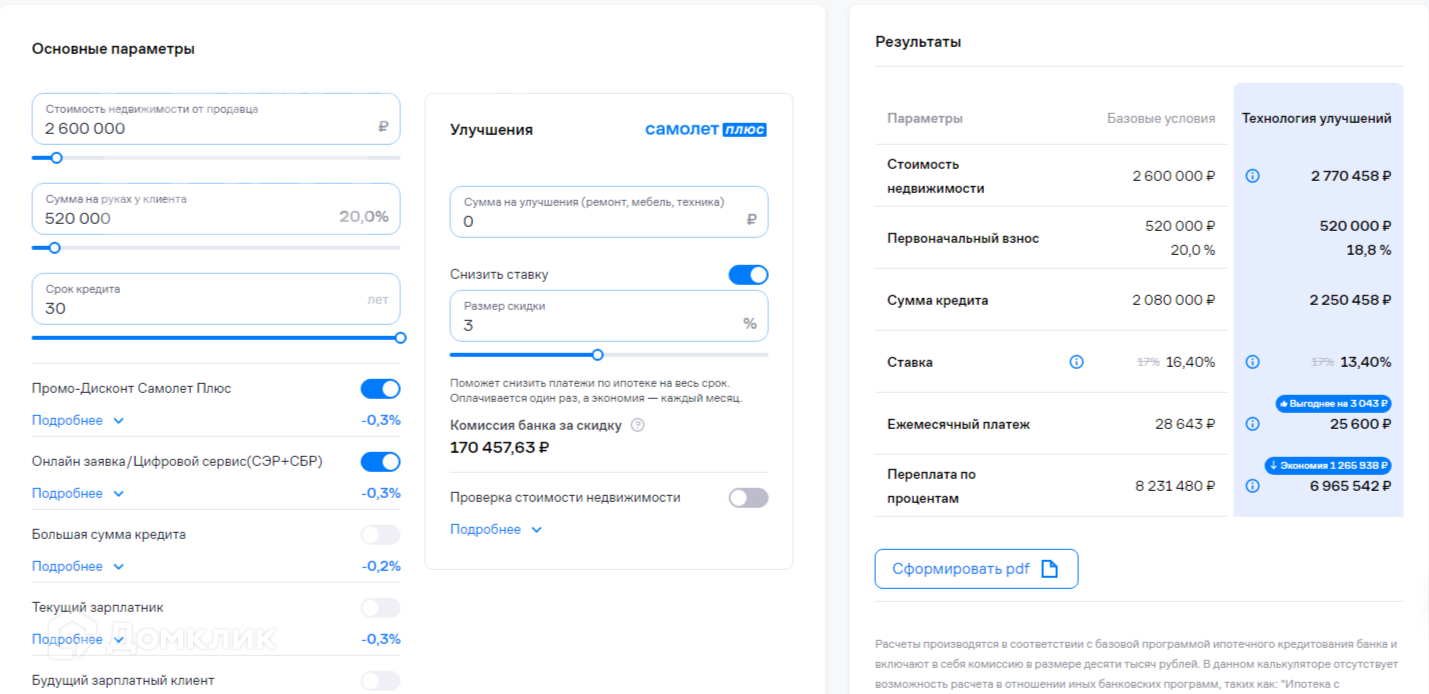This screenshot has width=1429, height=694.
Task: Open Подробнее link under Большая сумма кредита
Action: (78, 567)
